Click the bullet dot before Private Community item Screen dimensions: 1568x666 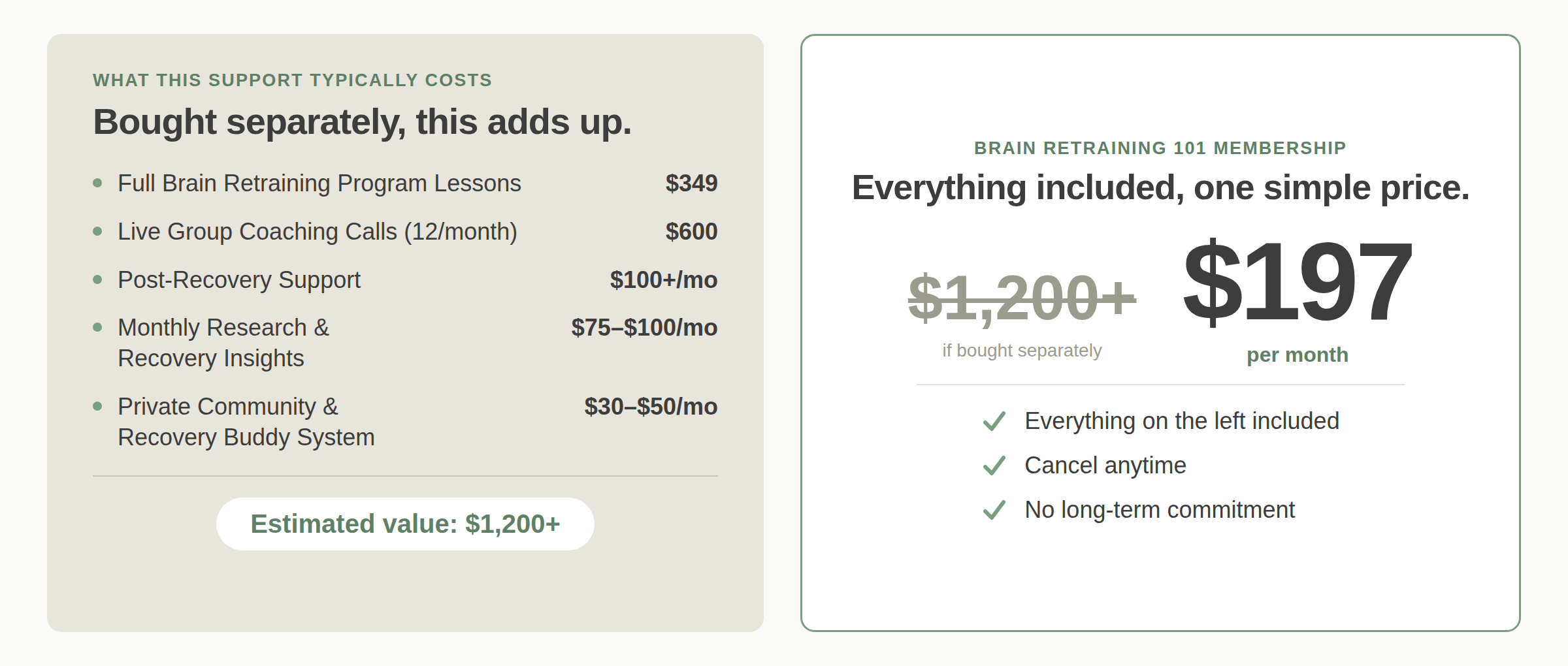(x=97, y=406)
